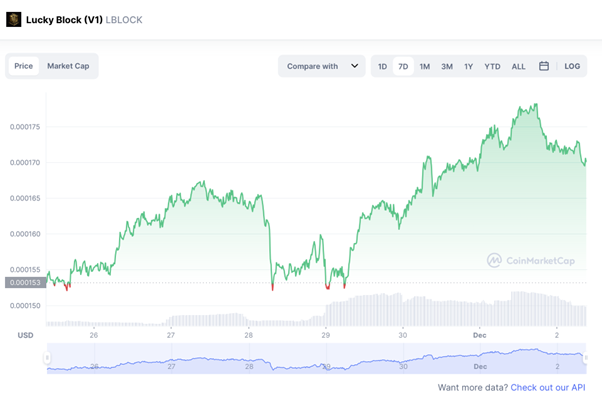Open the Compare with dropdown
Viewport: 602px width, 399px height.
pos(322,66)
